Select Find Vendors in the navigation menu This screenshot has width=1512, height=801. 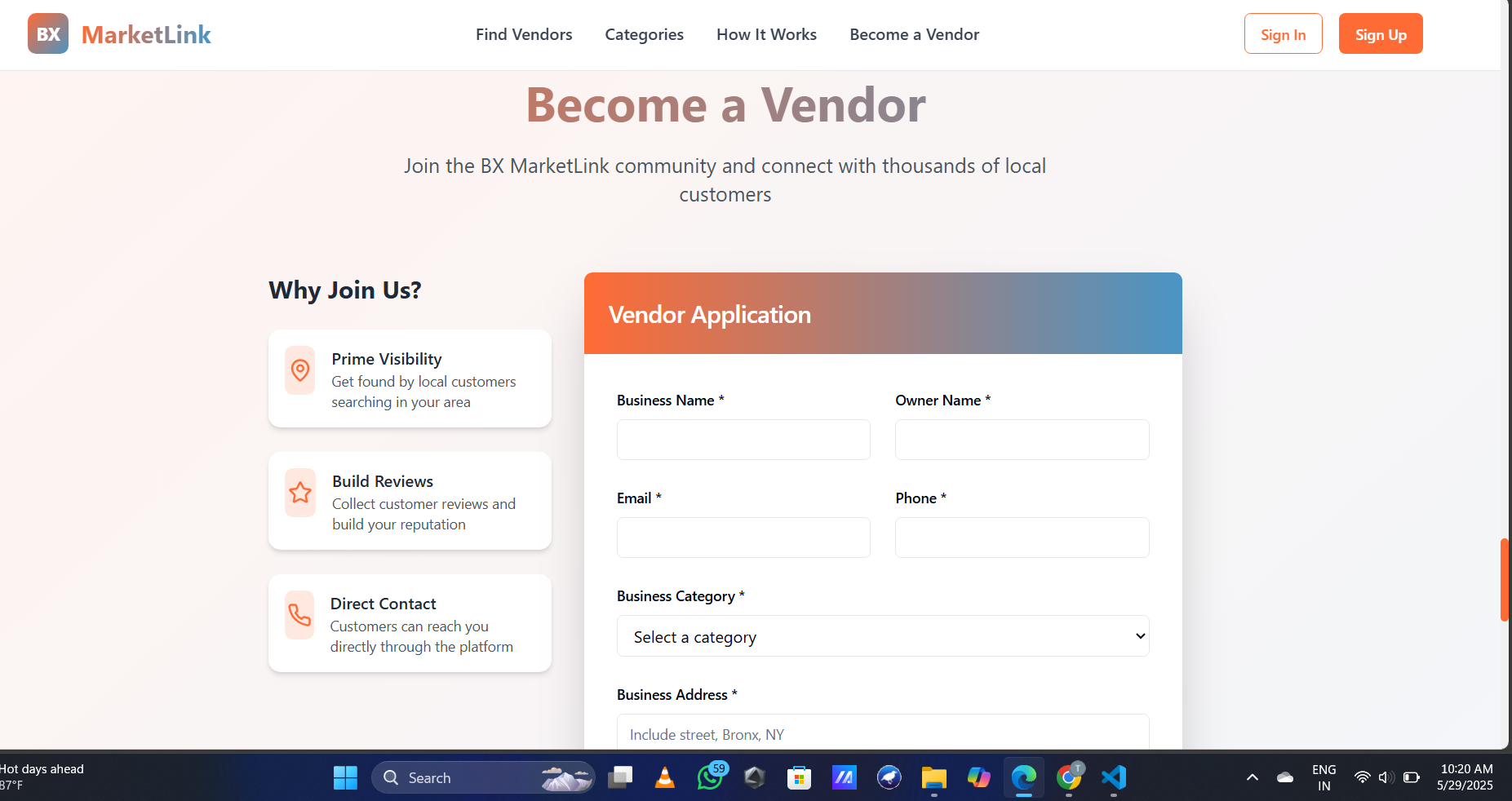point(523,34)
